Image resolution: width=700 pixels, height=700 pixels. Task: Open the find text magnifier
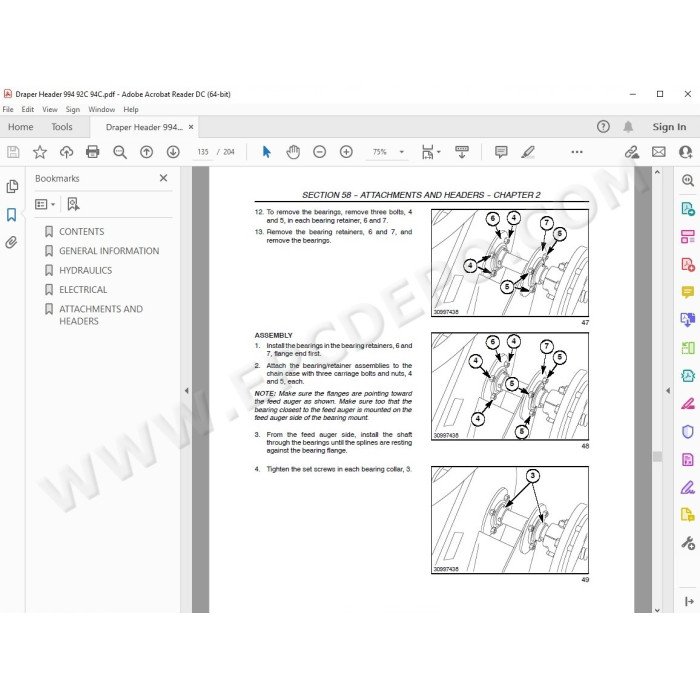120,152
